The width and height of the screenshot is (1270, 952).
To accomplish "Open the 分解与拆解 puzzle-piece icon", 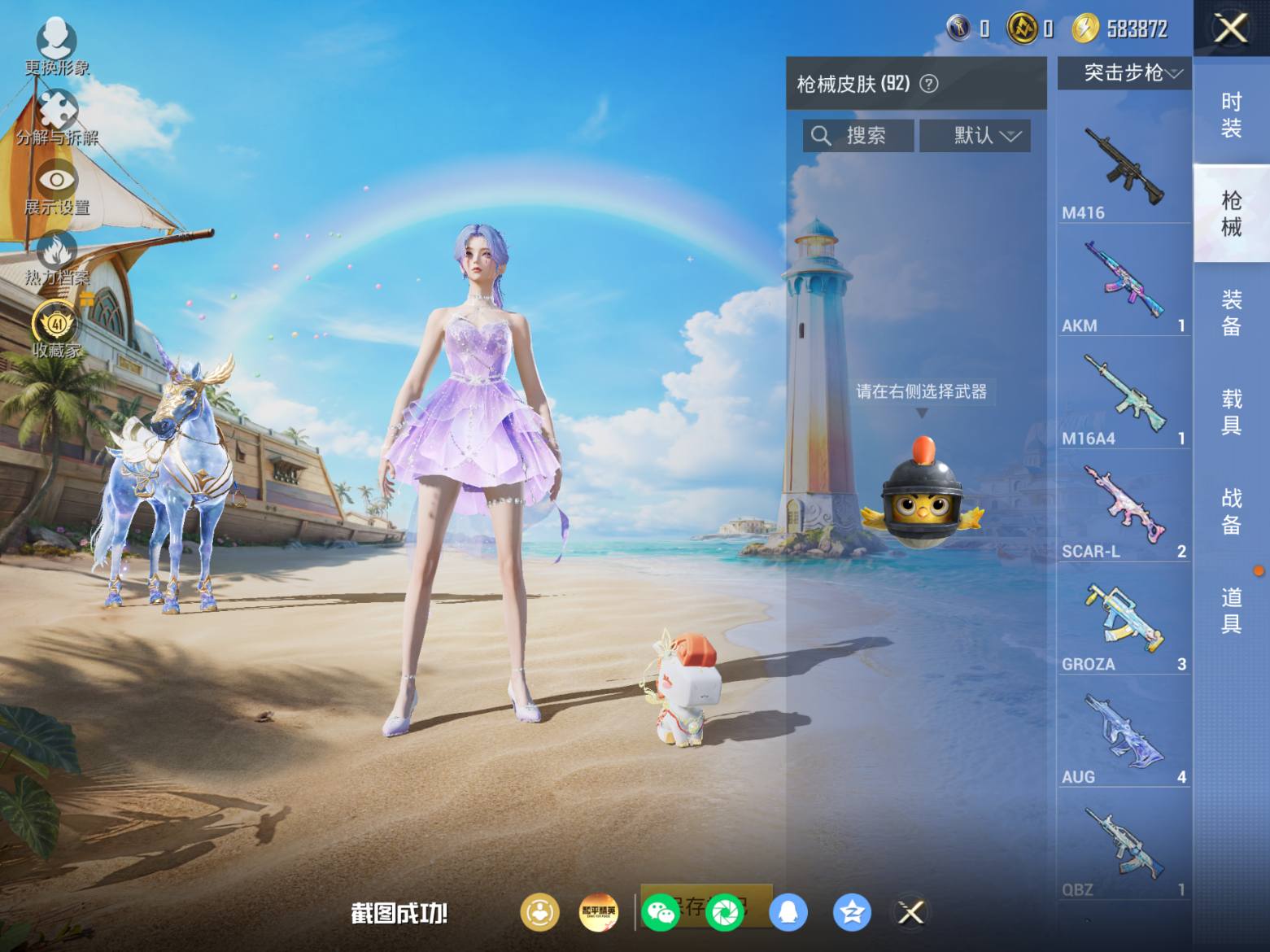I will (x=57, y=117).
